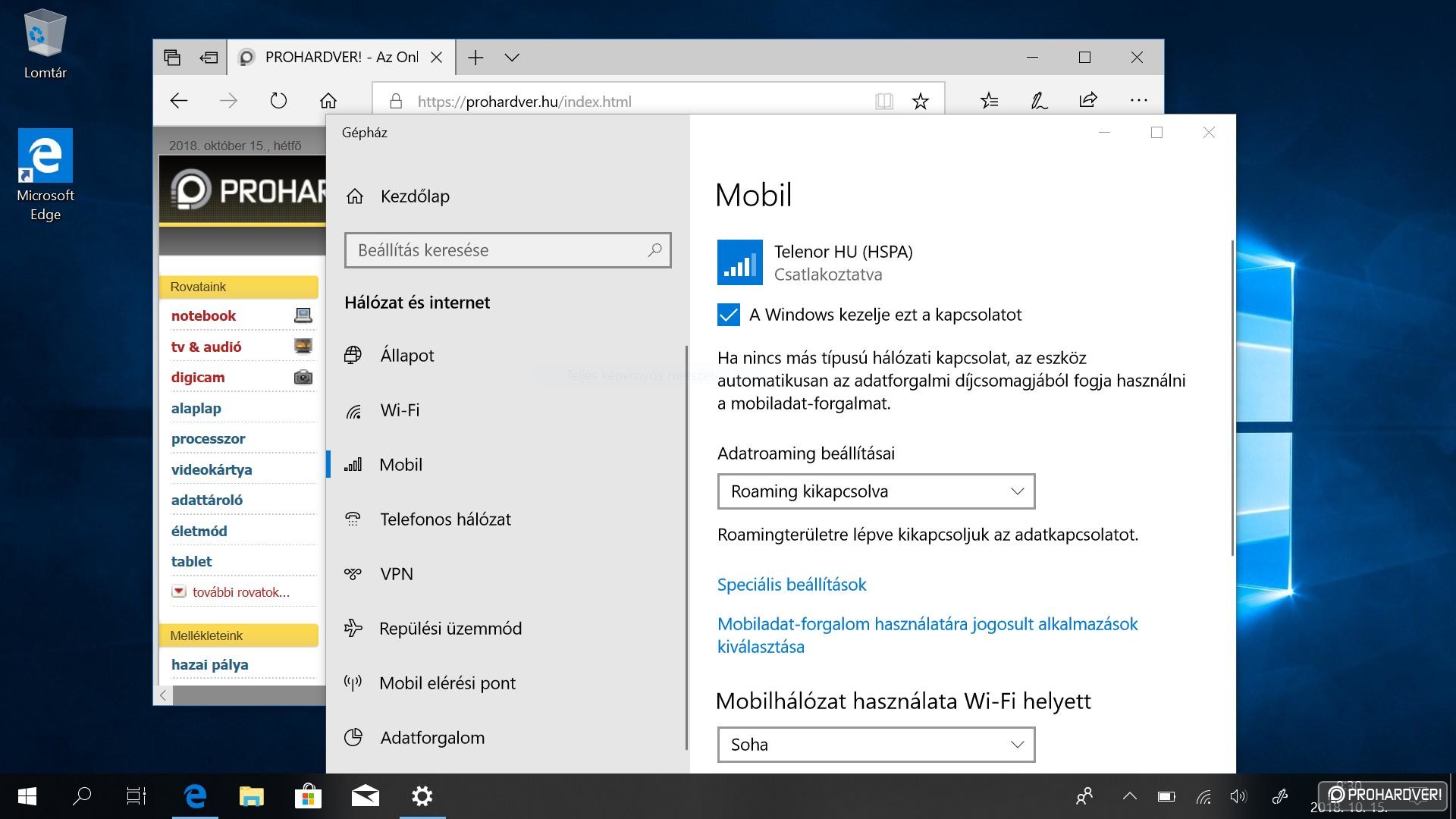Open new Edge tab
The width and height of the screenshot is (1456, 819).
click(475, 58)
